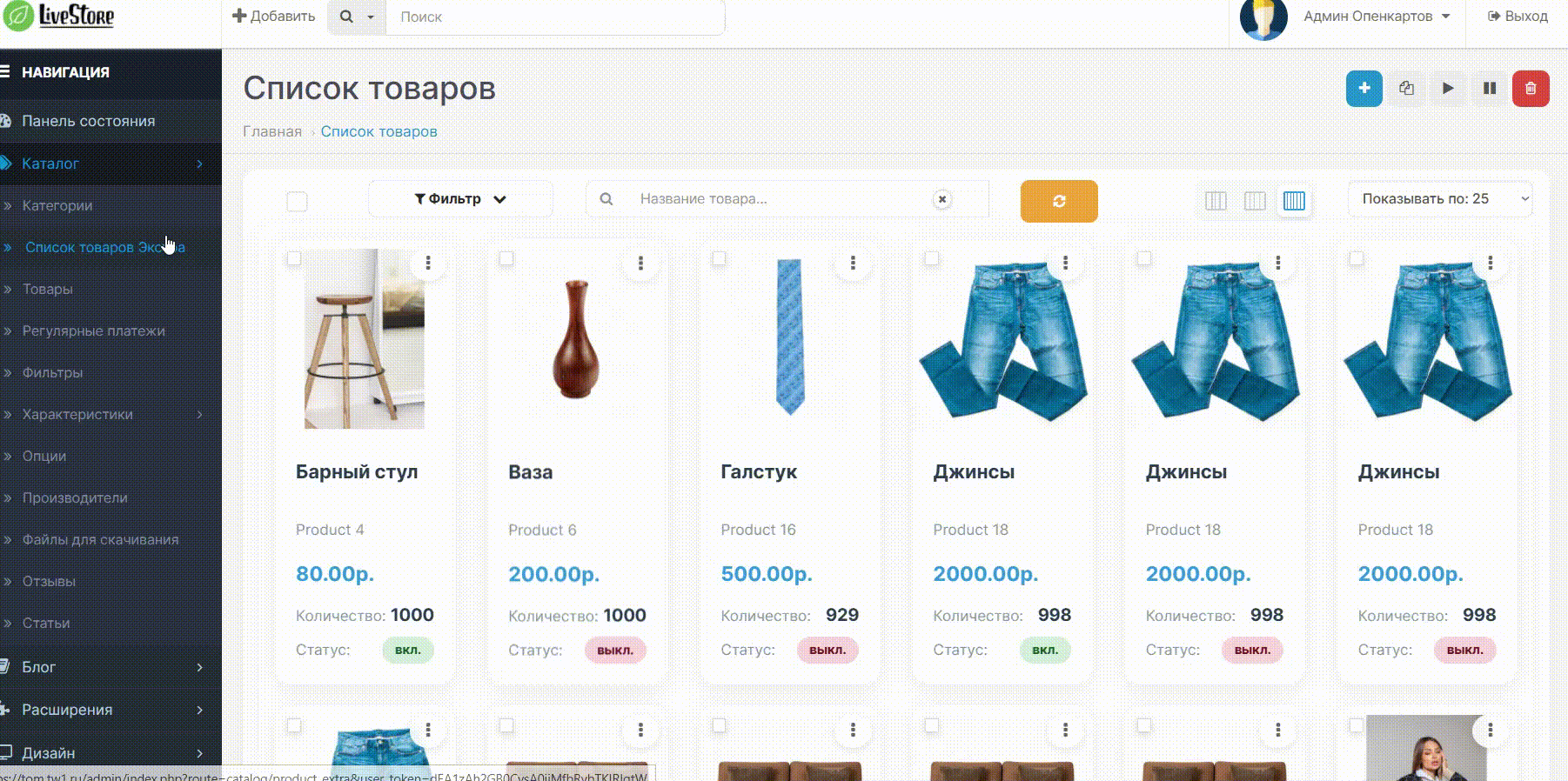Click the red trash delete button

point(1531,89)
